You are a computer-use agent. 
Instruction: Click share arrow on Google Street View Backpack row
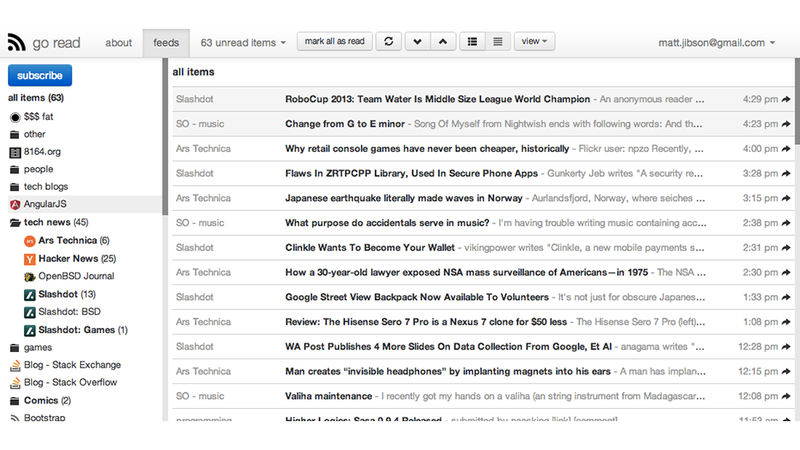tap(786, 297)
